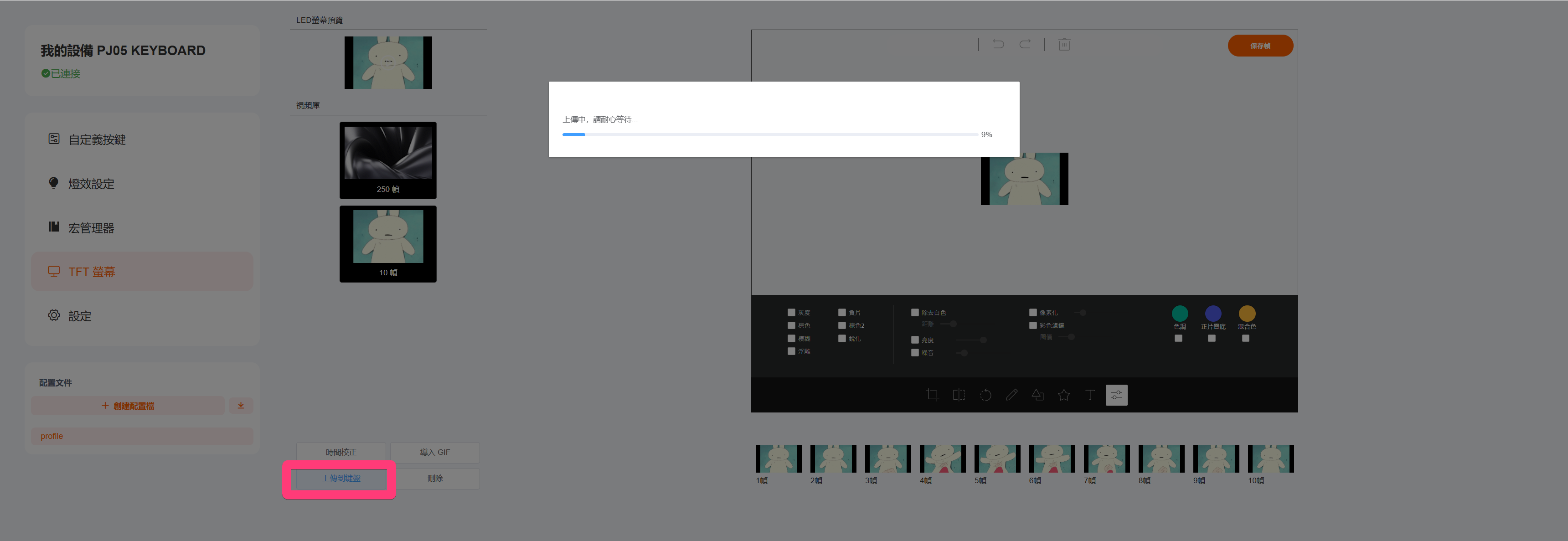Click the 距離 slider handle
1568x541 pixels.
[953, 325]
